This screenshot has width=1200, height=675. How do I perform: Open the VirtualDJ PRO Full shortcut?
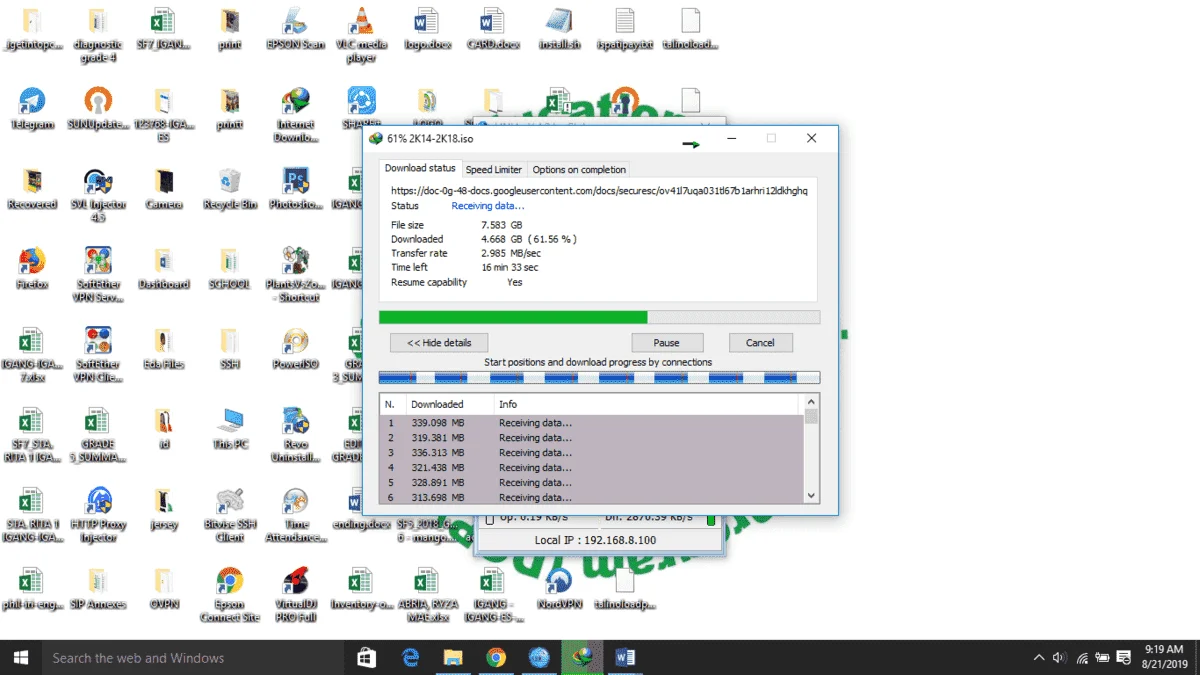[295, 595]
